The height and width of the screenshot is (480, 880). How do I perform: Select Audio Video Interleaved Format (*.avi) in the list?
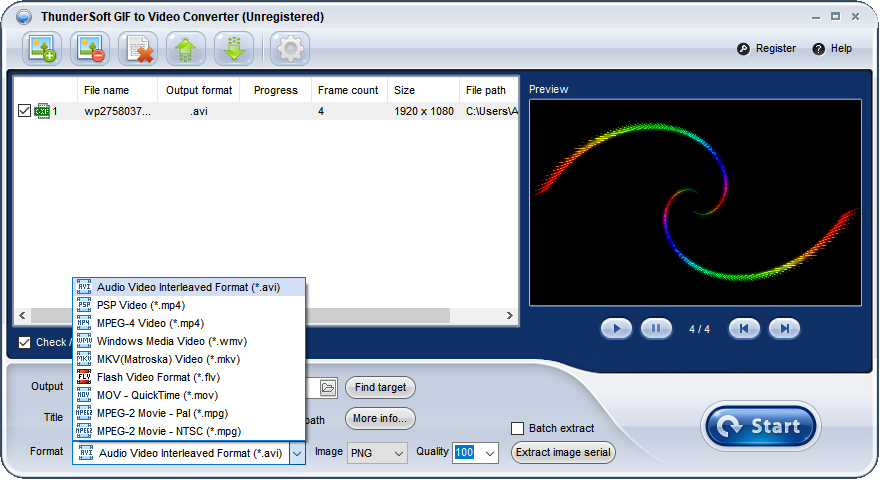189,287
